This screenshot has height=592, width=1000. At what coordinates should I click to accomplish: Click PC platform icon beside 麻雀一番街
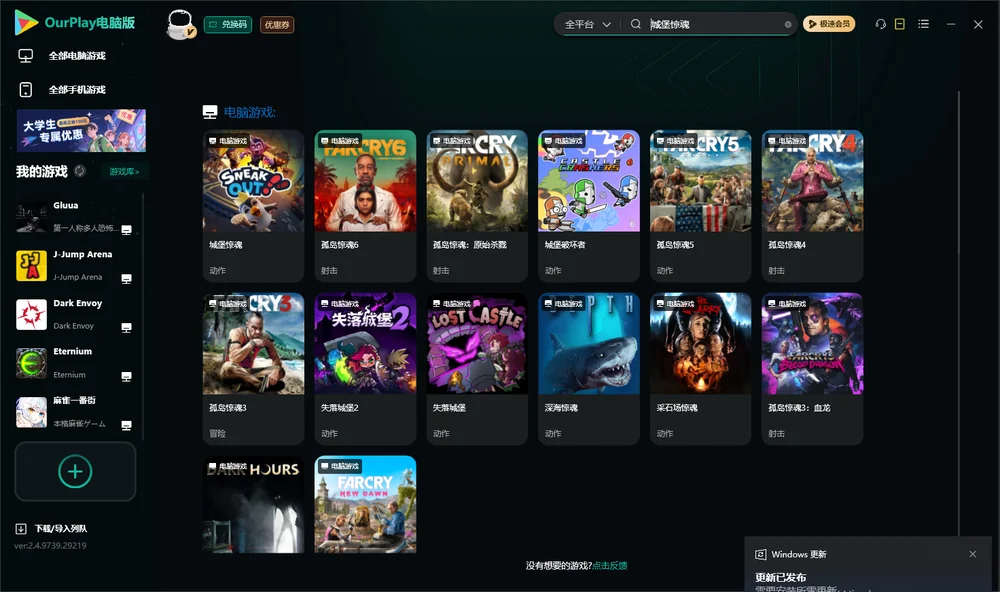126,426
